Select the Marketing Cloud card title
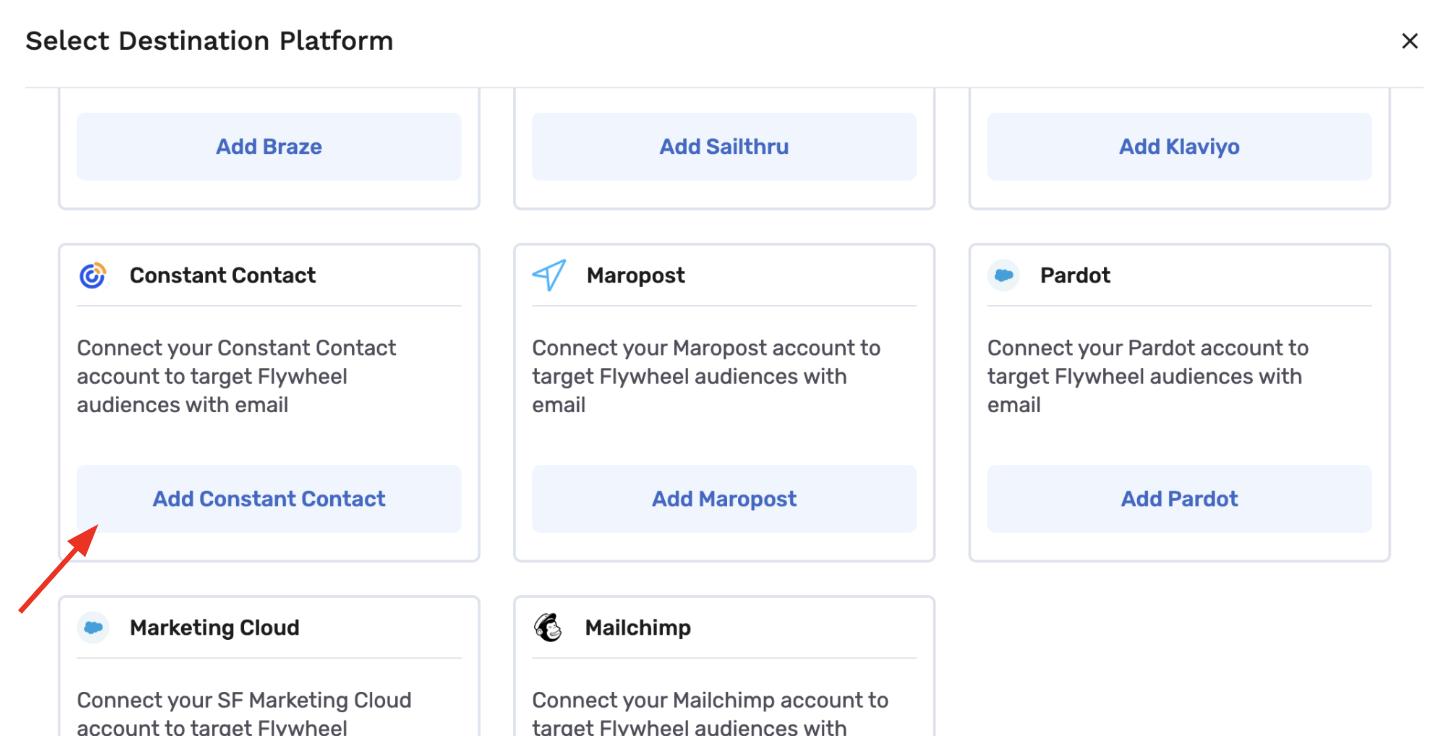Viewport: 1452px width, 736px height. pyautogui.click(x=215, y=628)
